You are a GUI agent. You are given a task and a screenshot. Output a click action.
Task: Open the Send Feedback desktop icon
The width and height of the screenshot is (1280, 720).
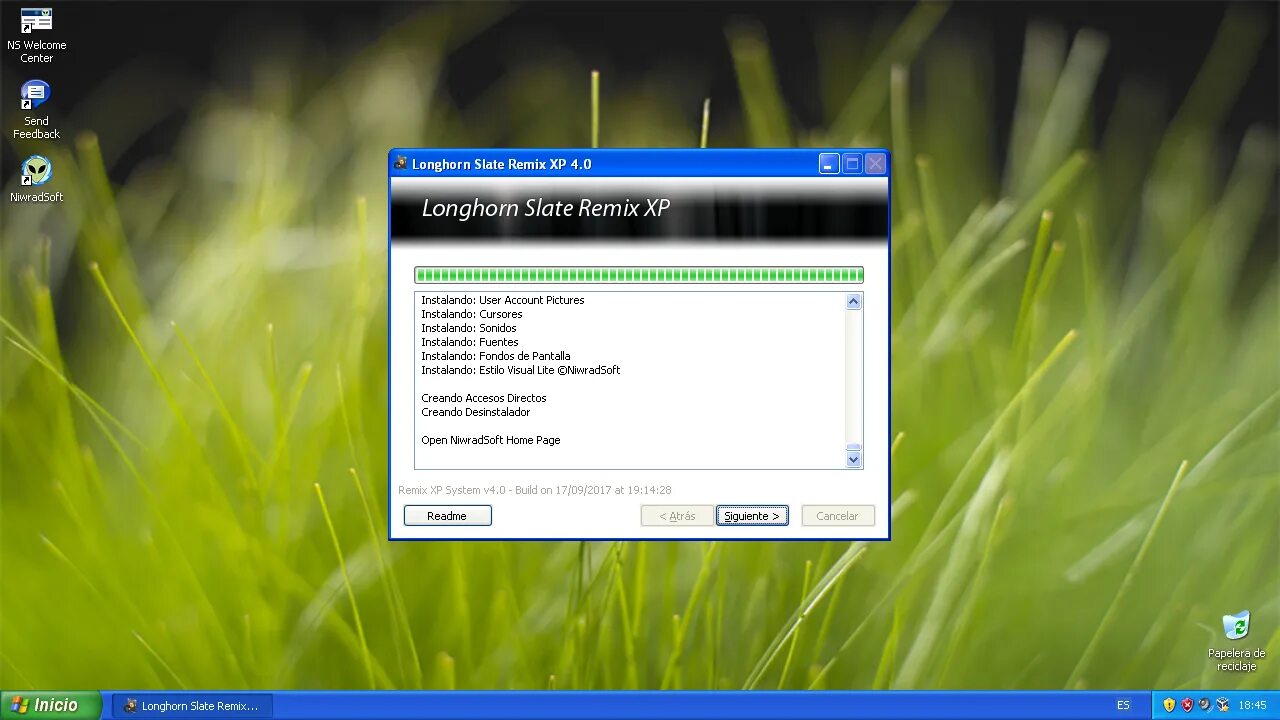pyautogui.click(x=36, y=110)
